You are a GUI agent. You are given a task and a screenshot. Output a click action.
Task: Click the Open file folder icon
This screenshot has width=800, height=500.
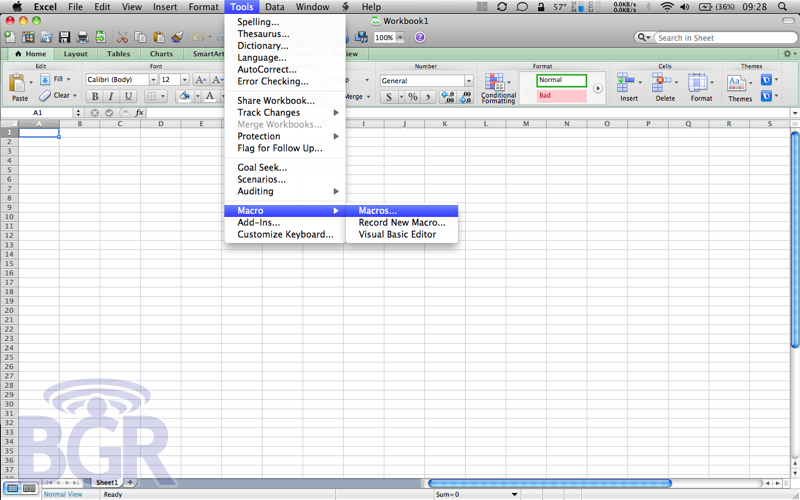[46, 37]
